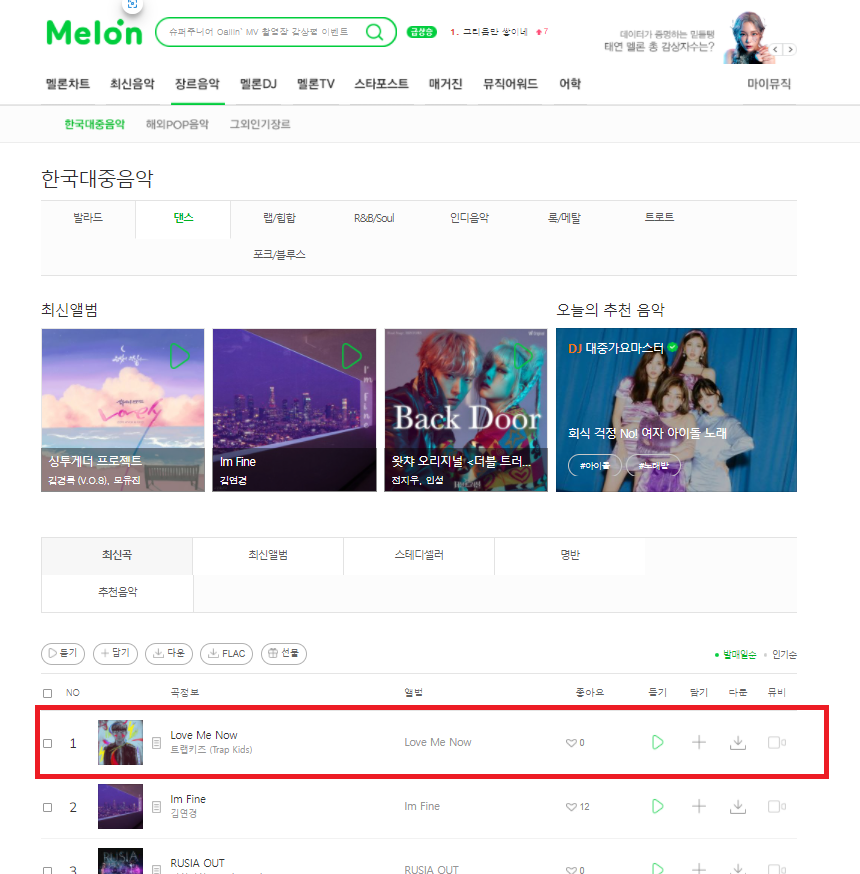Add Im Fine song to playlist

click(x=698, y=807)
